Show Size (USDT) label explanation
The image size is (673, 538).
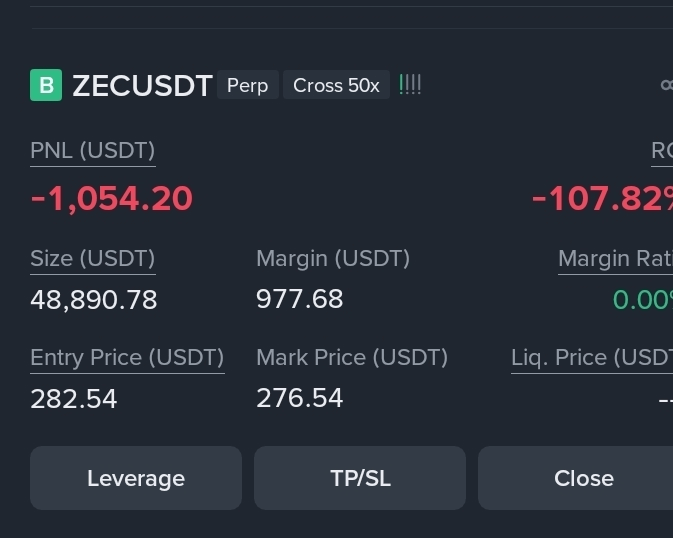coord(93,258)
